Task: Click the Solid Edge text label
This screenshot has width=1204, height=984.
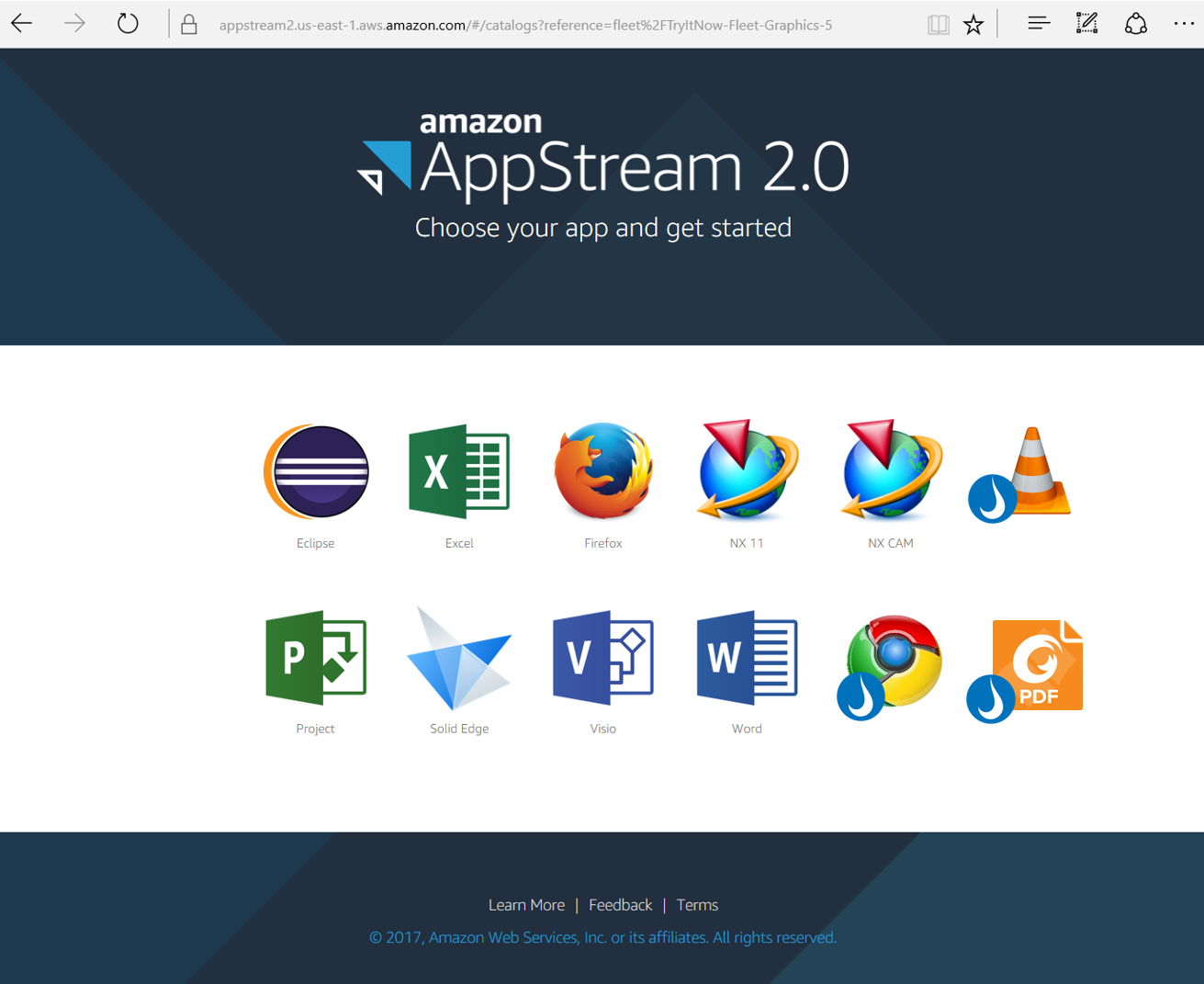Action: 459,729
